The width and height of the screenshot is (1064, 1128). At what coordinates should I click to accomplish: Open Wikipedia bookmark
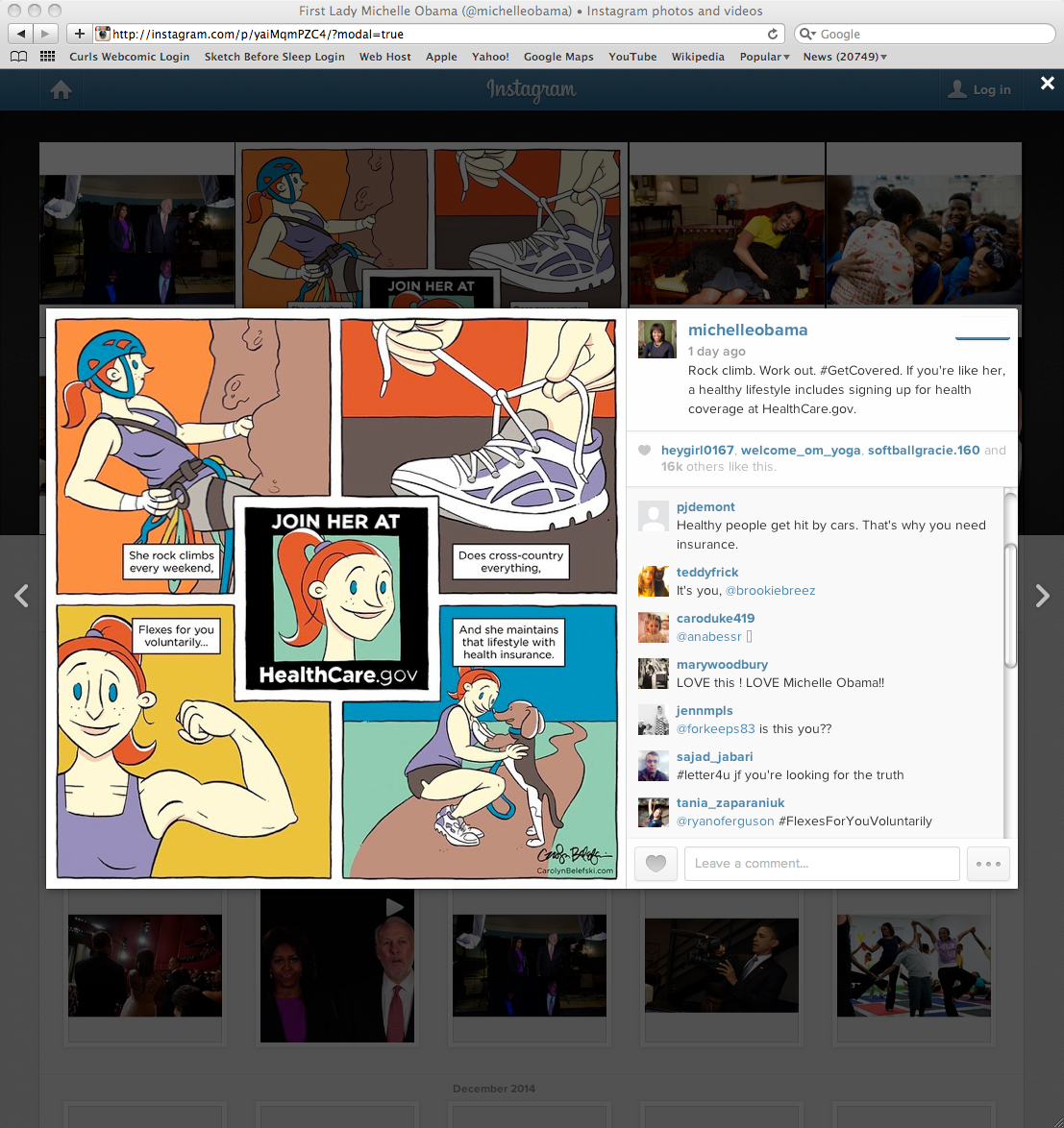coord(698,57)
